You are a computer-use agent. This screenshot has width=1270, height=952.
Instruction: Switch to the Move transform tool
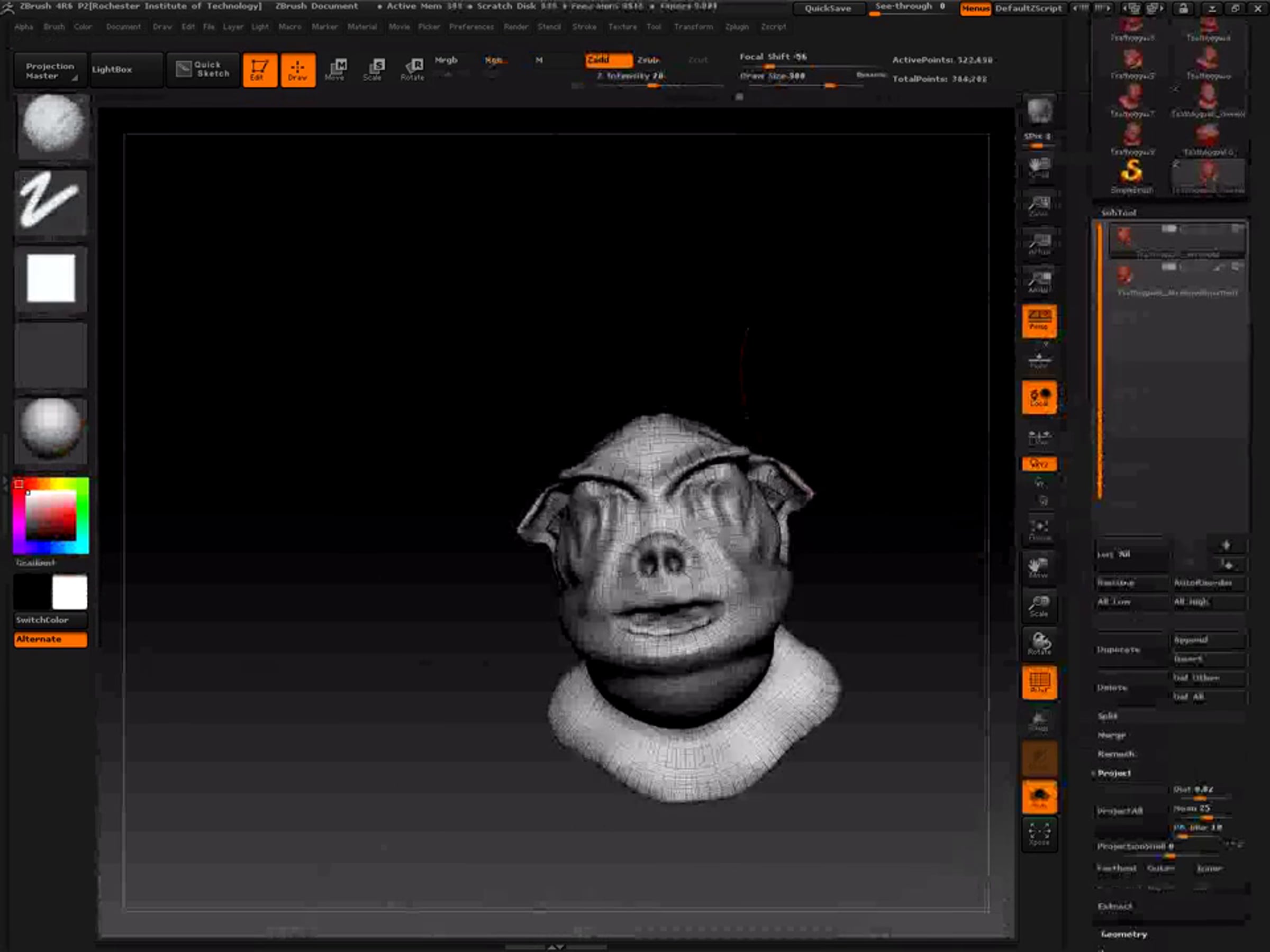click(336, 70)
